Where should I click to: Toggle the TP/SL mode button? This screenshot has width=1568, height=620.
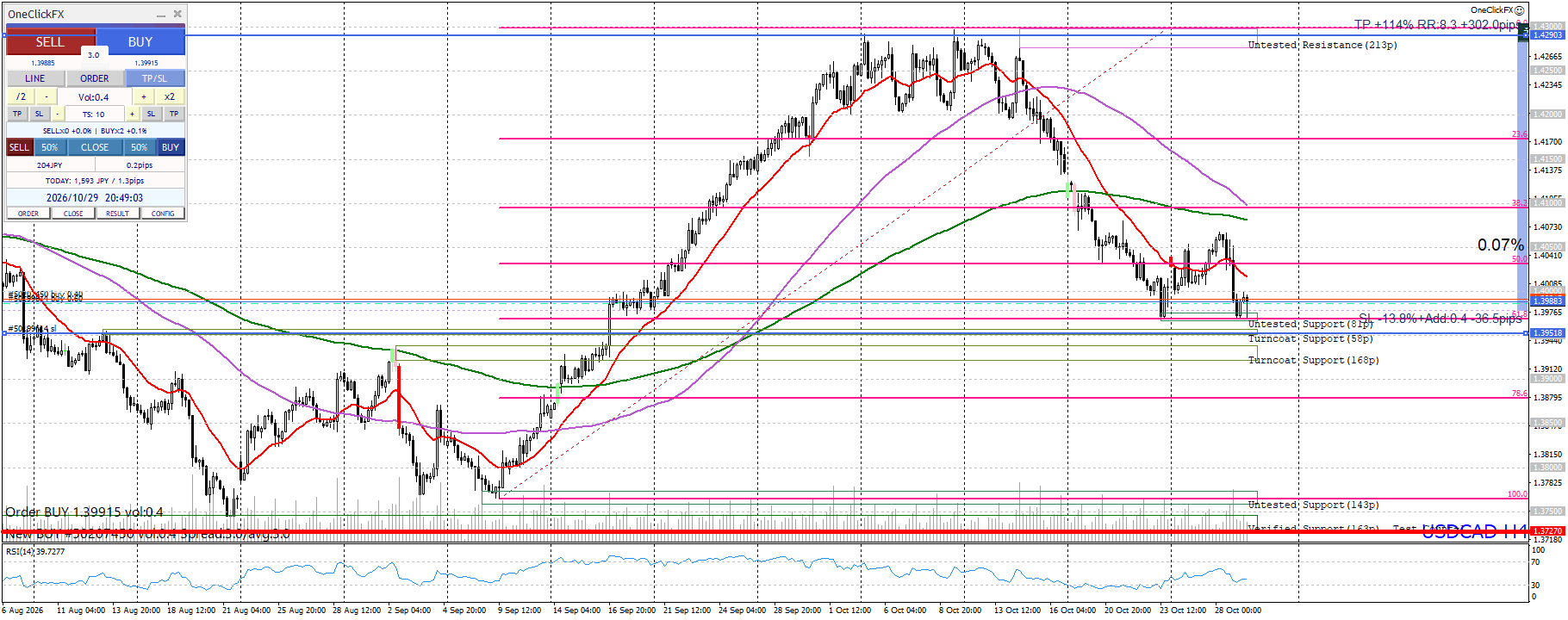pyautogui.click(x=155, y=78)
